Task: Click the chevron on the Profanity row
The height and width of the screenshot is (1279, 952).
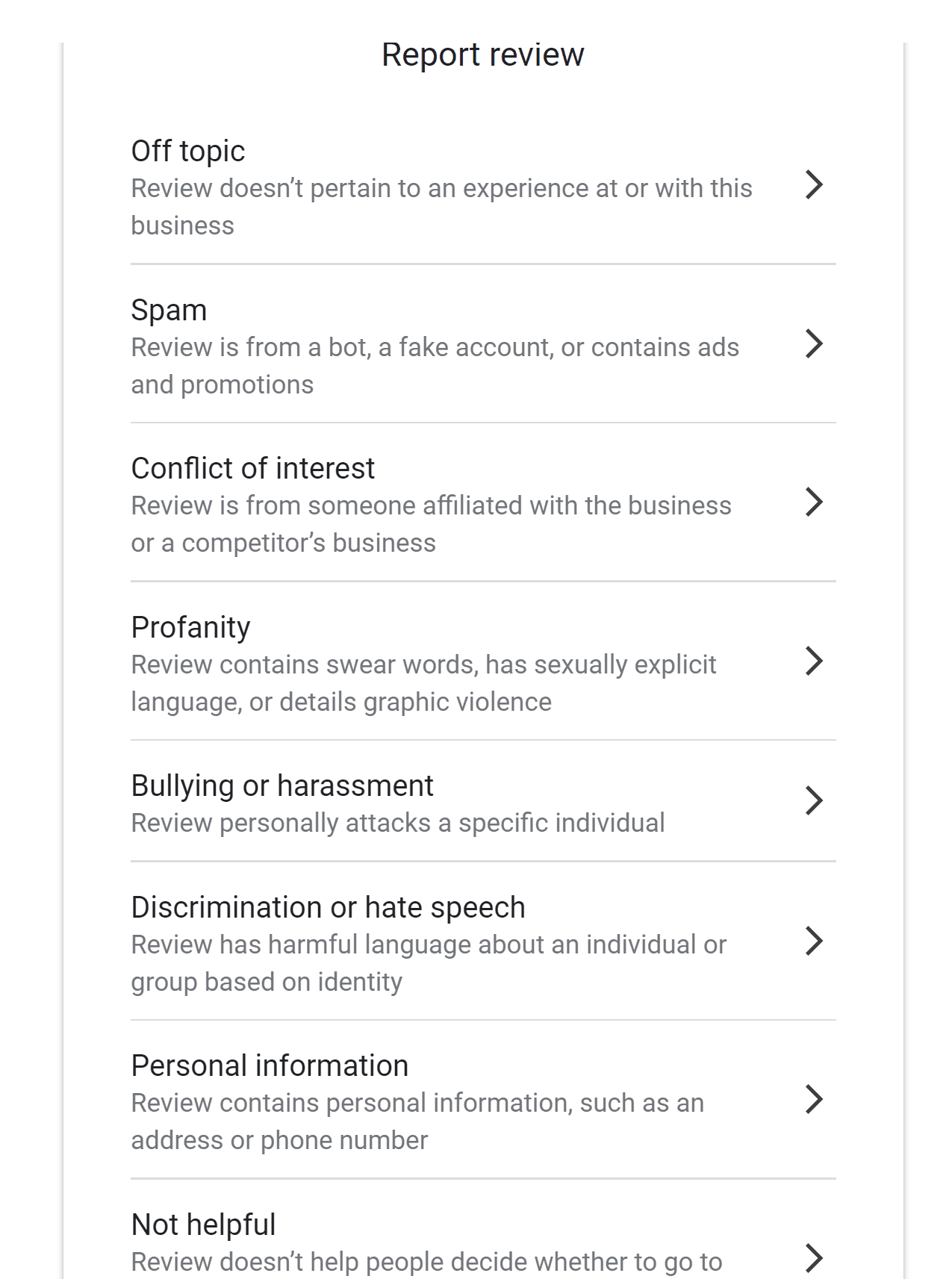Action: coord(814,661)
